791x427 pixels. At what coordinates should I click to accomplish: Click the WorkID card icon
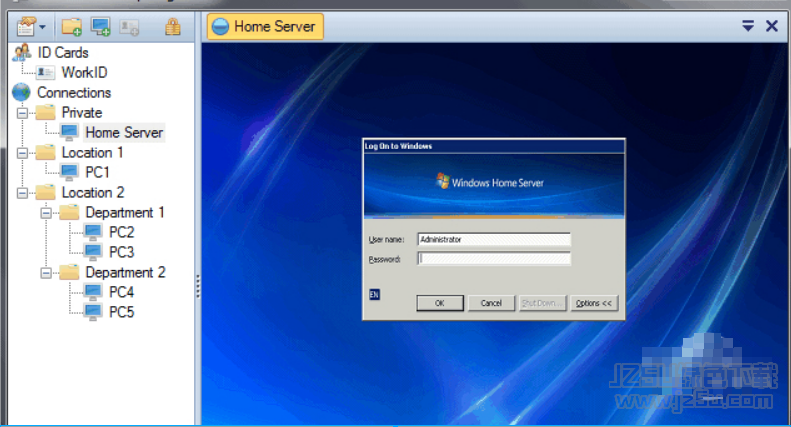point(45,73)
